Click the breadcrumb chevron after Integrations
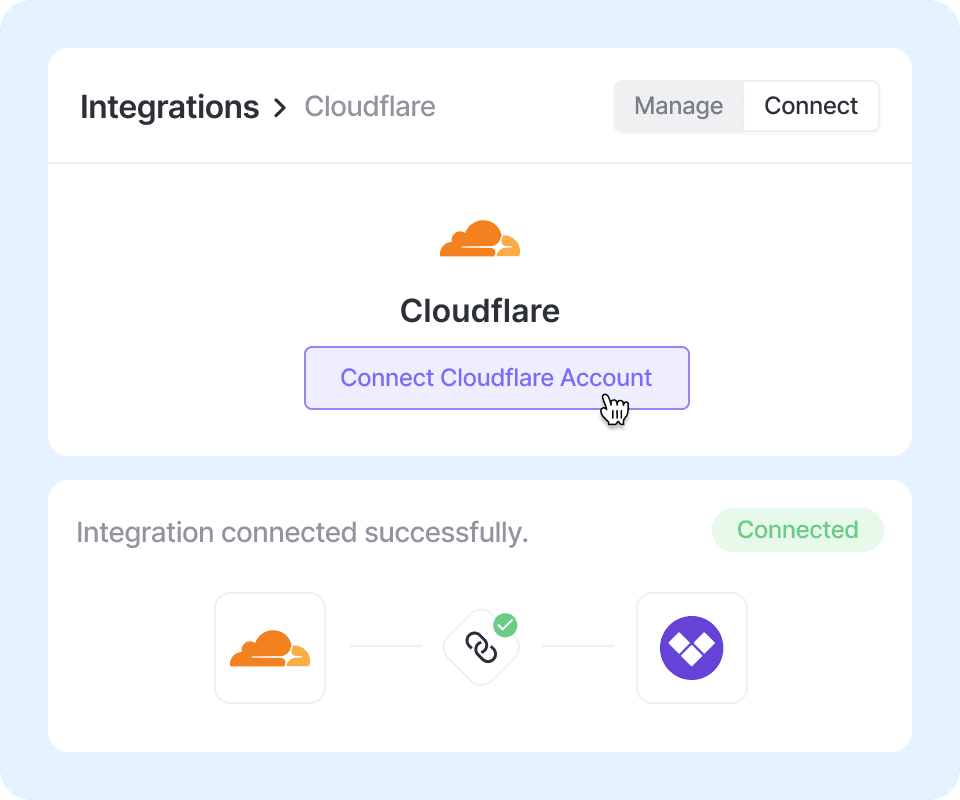 280,108
